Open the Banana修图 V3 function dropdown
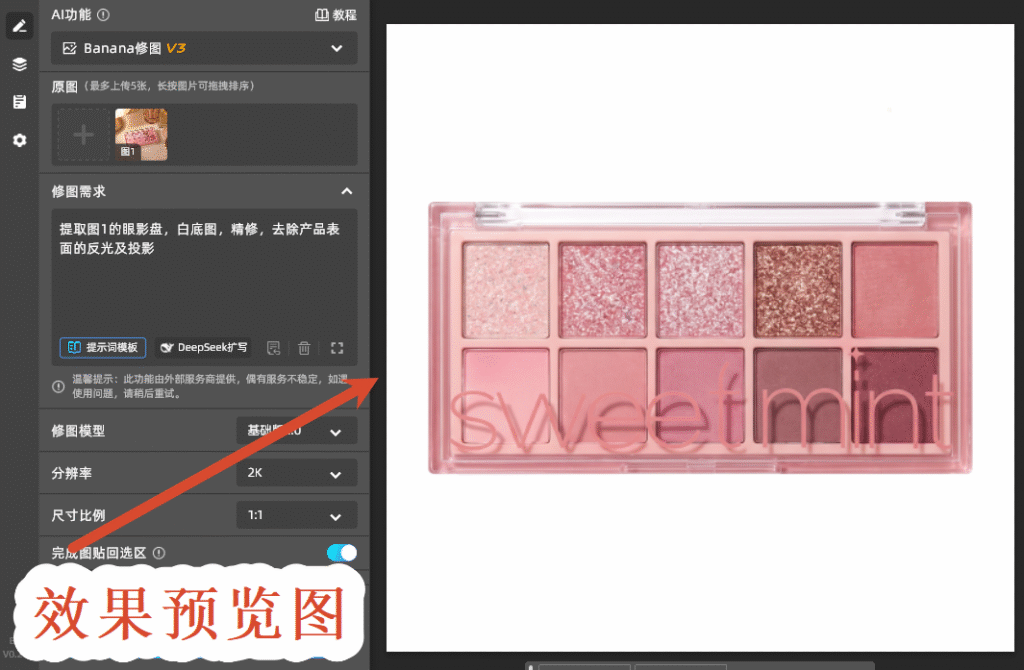Screen dimensions: 1024x670 coord(204,48)
